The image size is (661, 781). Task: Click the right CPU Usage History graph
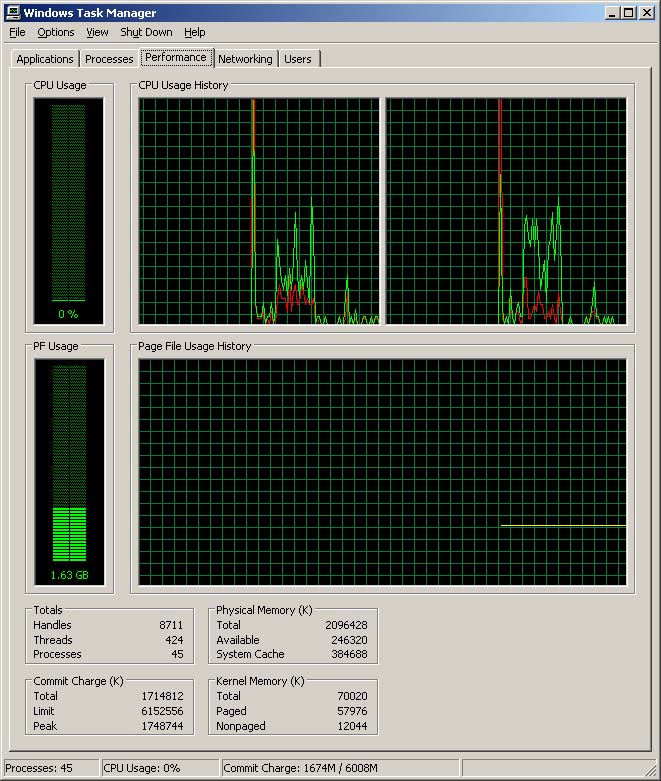[x=506, y=211]
